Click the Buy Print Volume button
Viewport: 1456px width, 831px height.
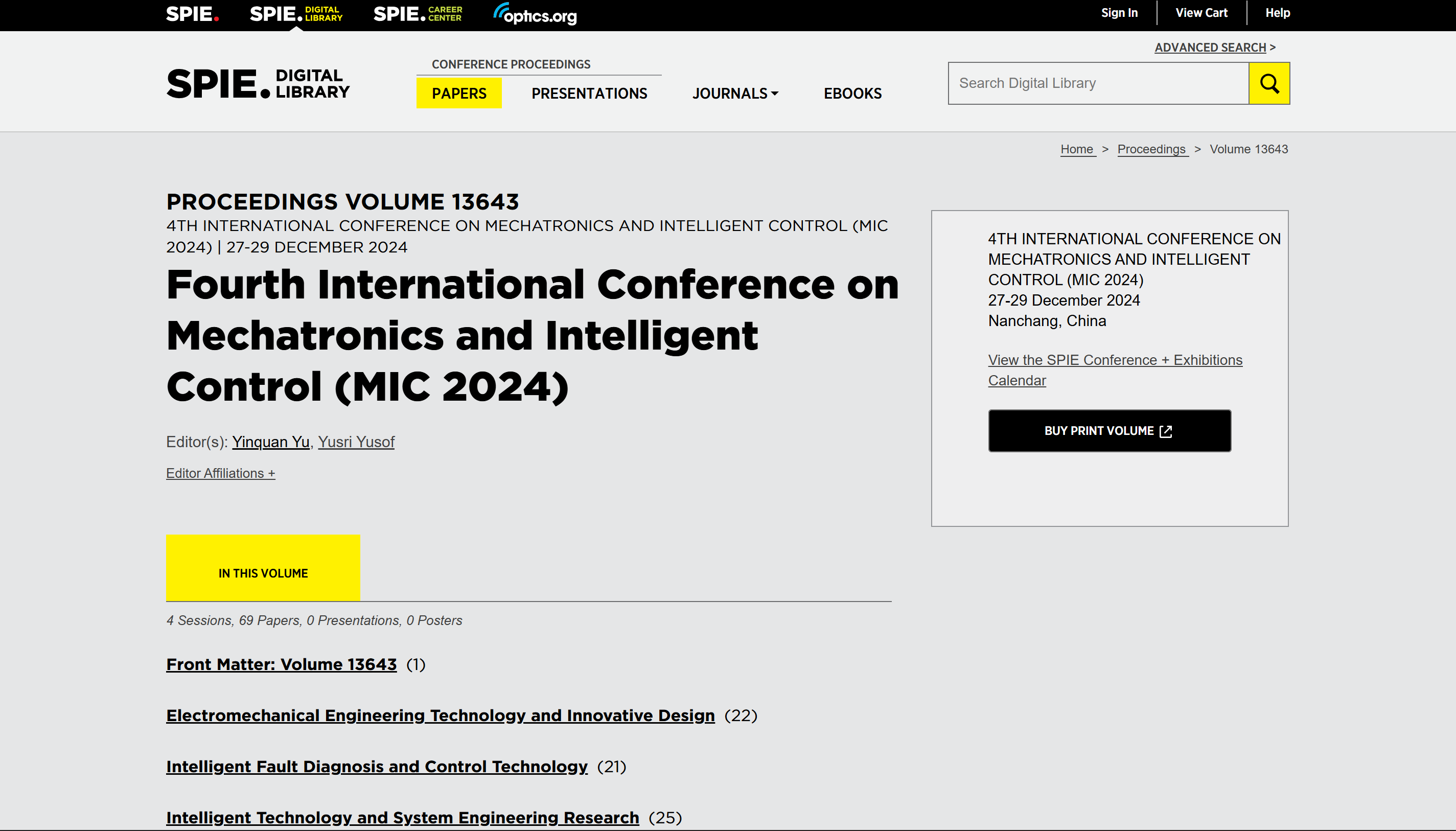pyautogui.click(x=1108, y=431)
